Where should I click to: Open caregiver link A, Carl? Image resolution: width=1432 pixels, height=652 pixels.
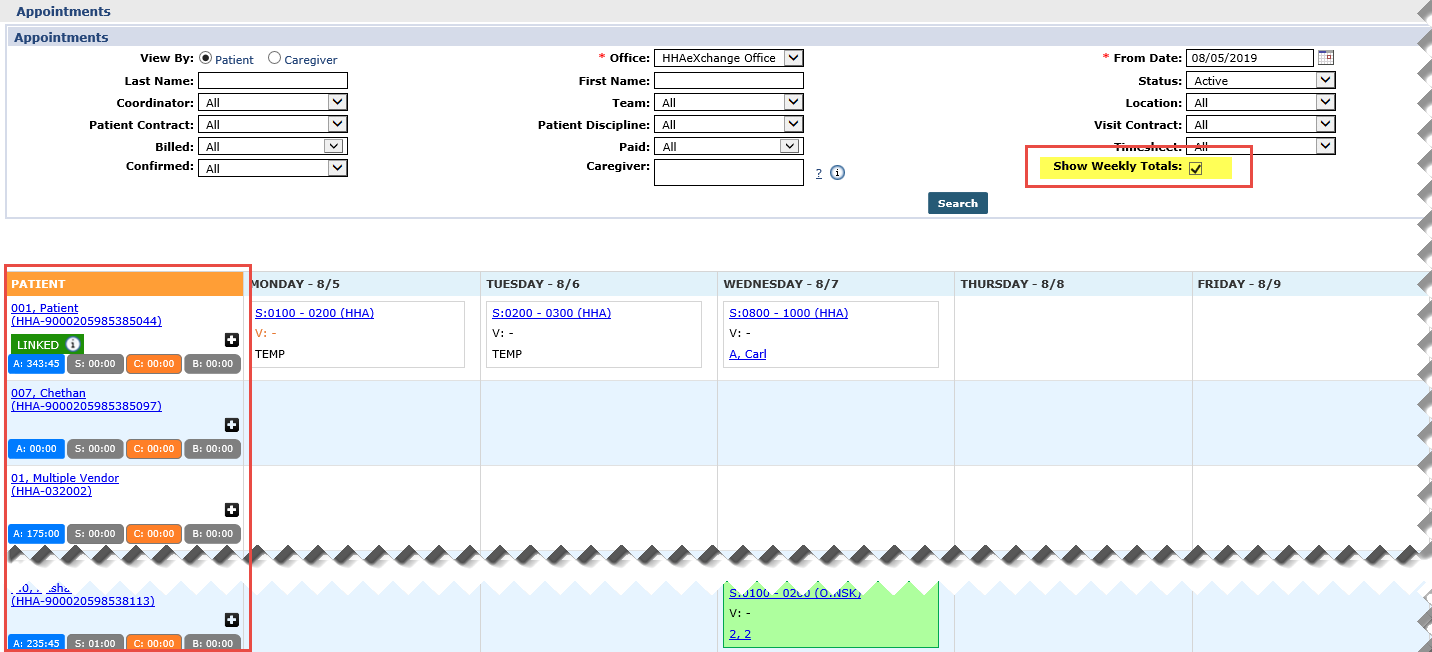[x=748, y=354]
